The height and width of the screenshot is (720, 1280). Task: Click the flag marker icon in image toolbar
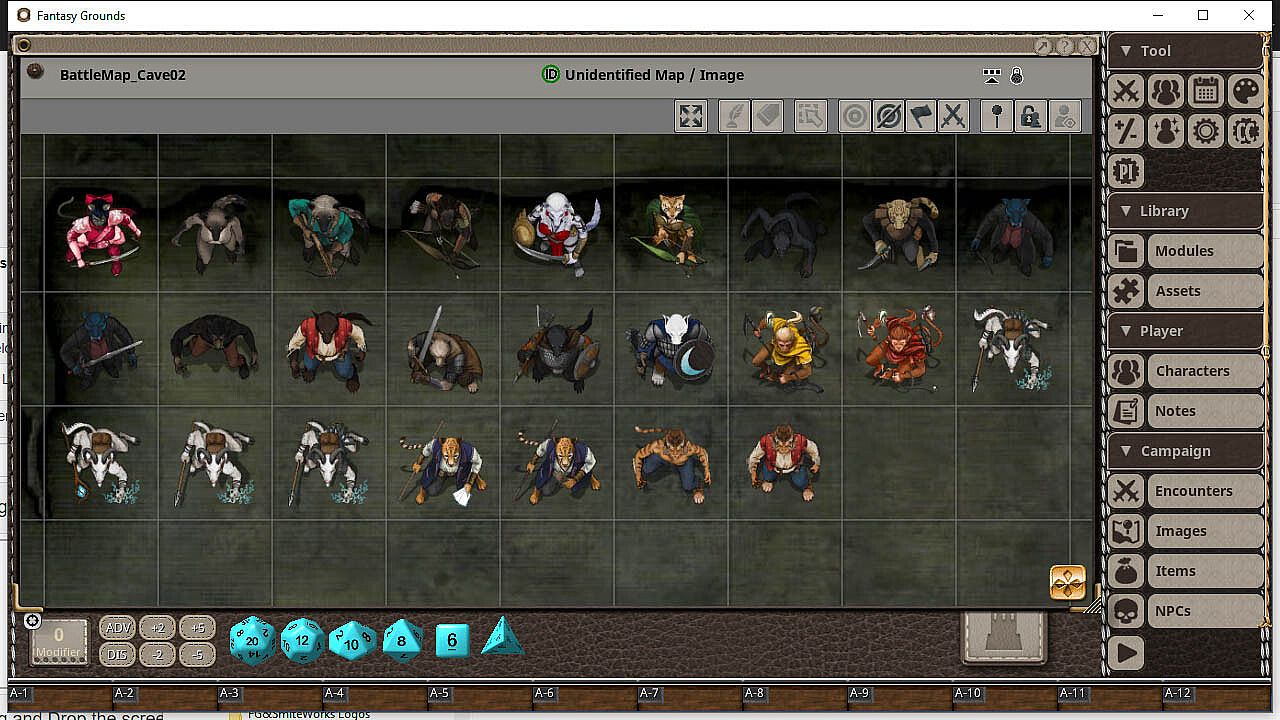tap(921, 116)
